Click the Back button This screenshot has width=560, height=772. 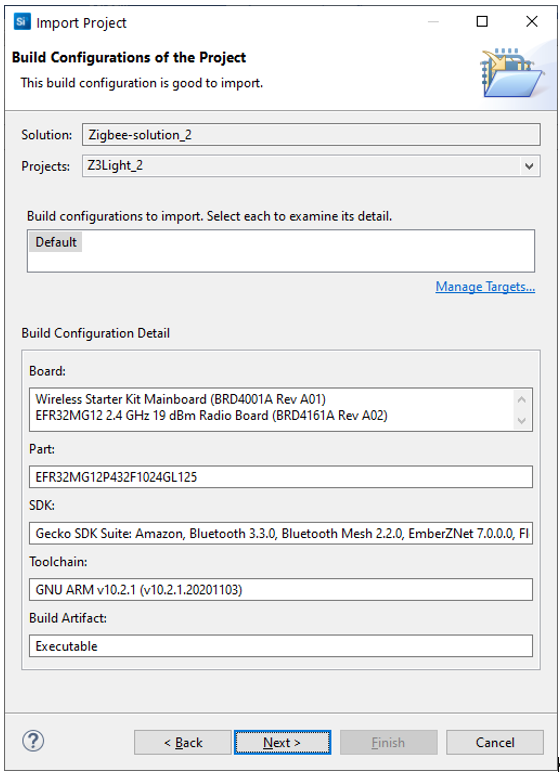click(x=183, y=742)
